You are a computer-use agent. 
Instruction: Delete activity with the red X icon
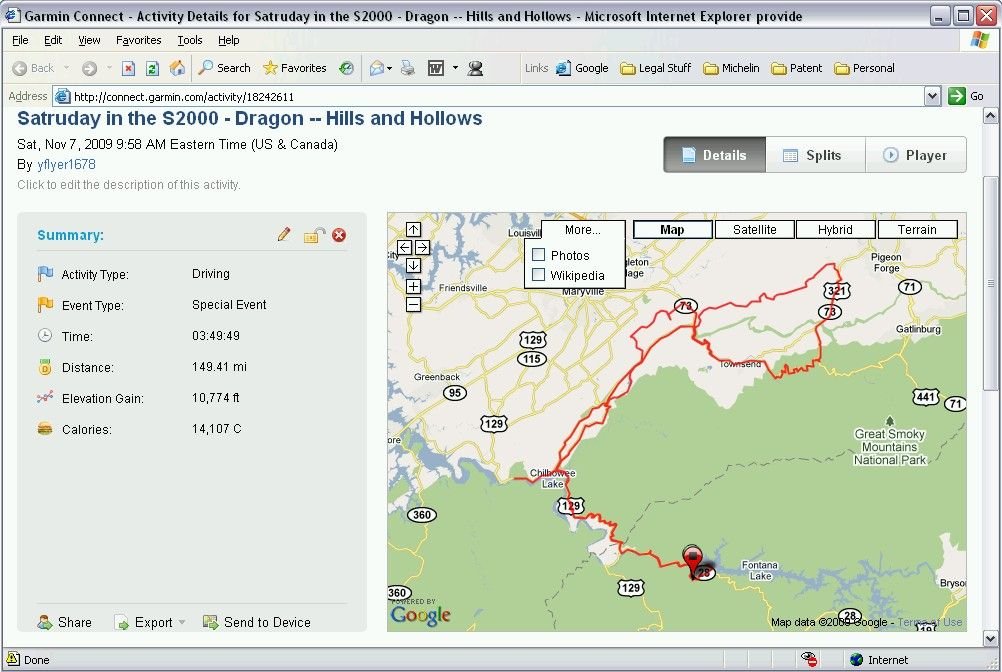[339, 235]
